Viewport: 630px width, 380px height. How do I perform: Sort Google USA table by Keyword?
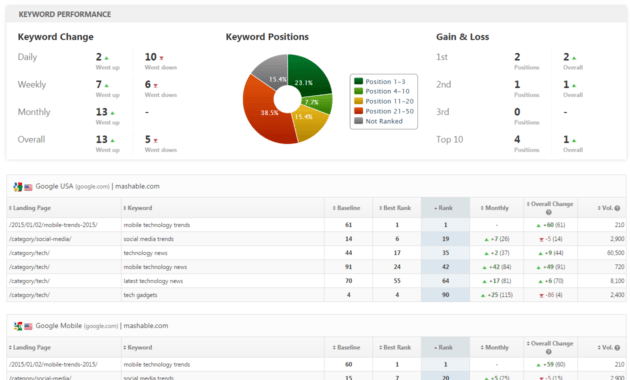[x=138, y=208]
